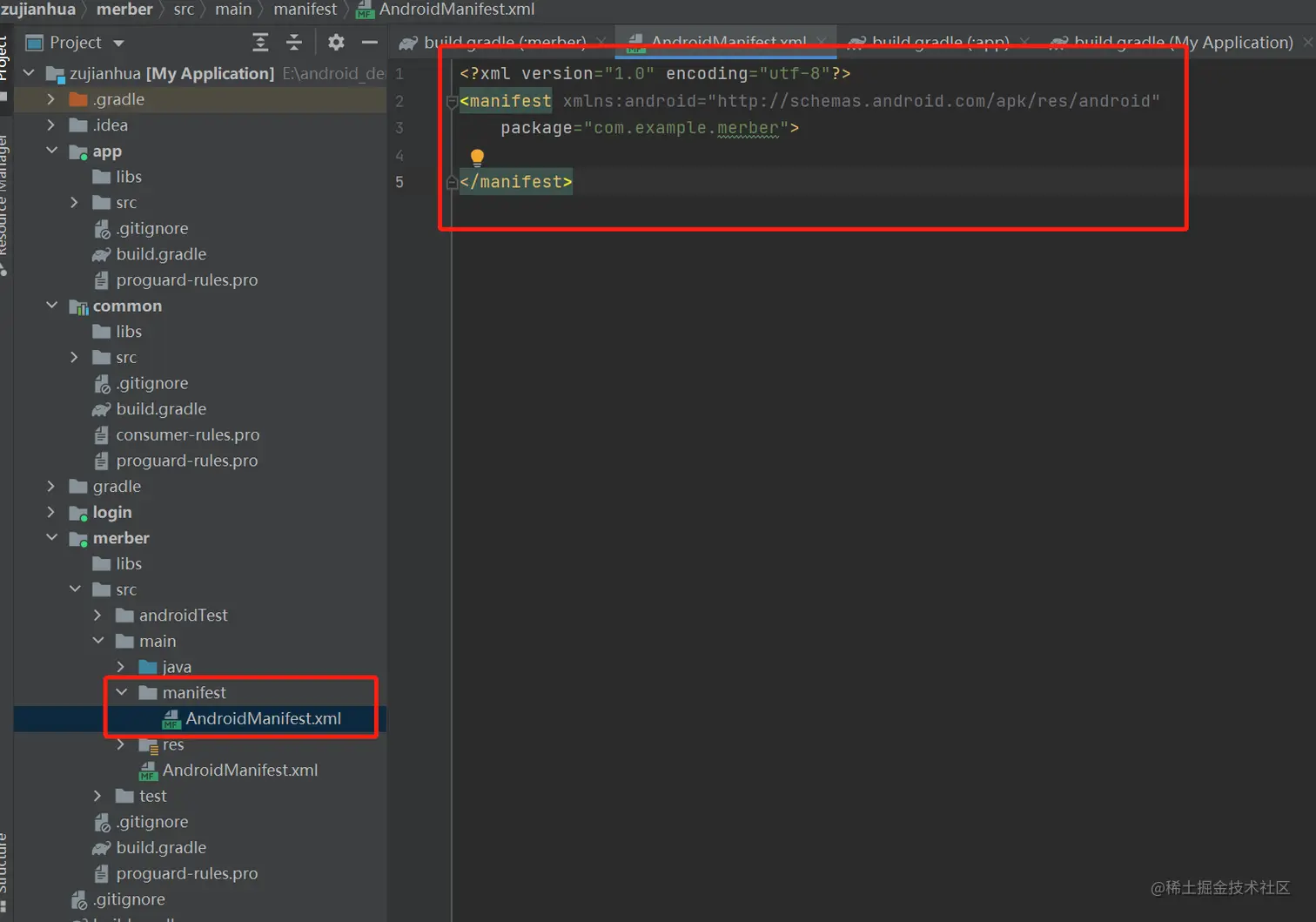This screenshot has width=1316, height=922.
Task: Click merber in the breadcrumb bar
Action: (124, 10)
